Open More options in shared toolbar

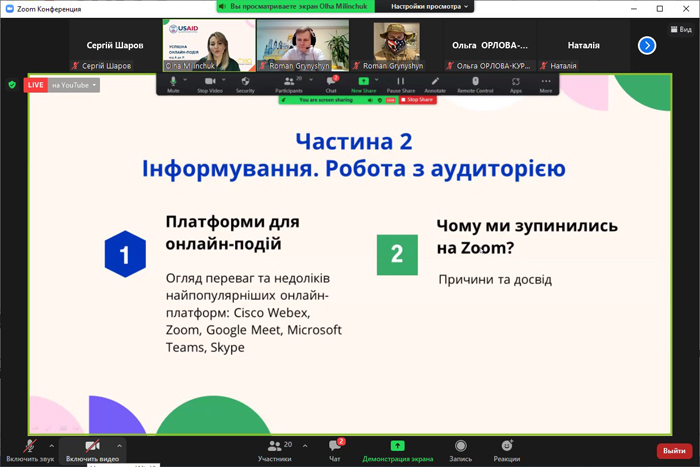(546, 84)
